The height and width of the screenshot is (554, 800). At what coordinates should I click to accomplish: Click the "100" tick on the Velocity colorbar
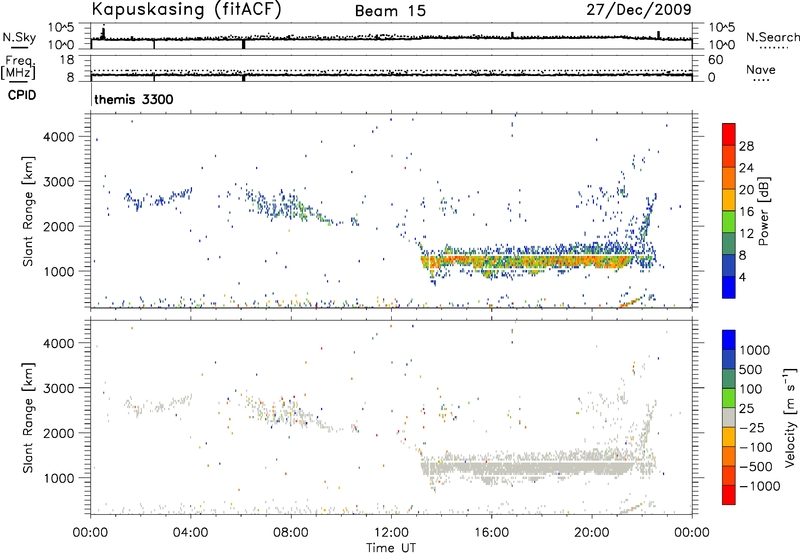click(x=751, y=389)
